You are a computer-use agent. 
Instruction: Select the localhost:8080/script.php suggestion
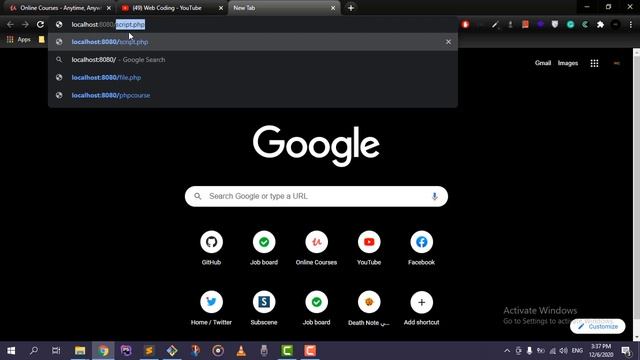253,42
